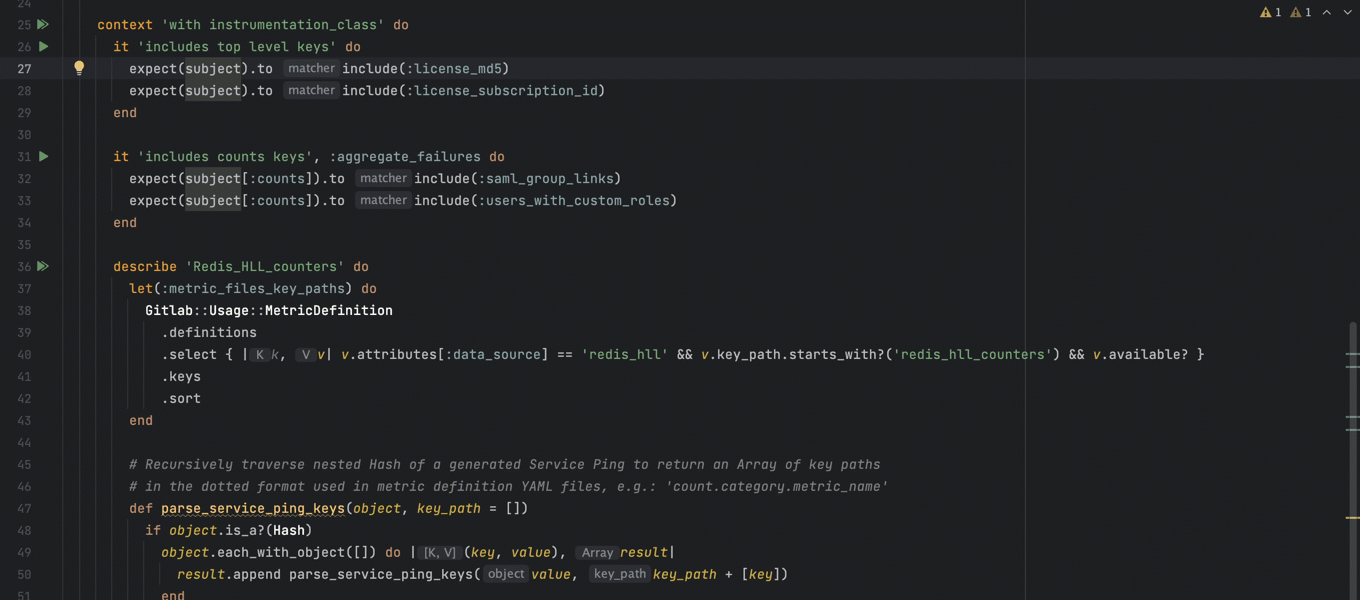Click line number 40 in the gutter

click(x=24, y=355)
